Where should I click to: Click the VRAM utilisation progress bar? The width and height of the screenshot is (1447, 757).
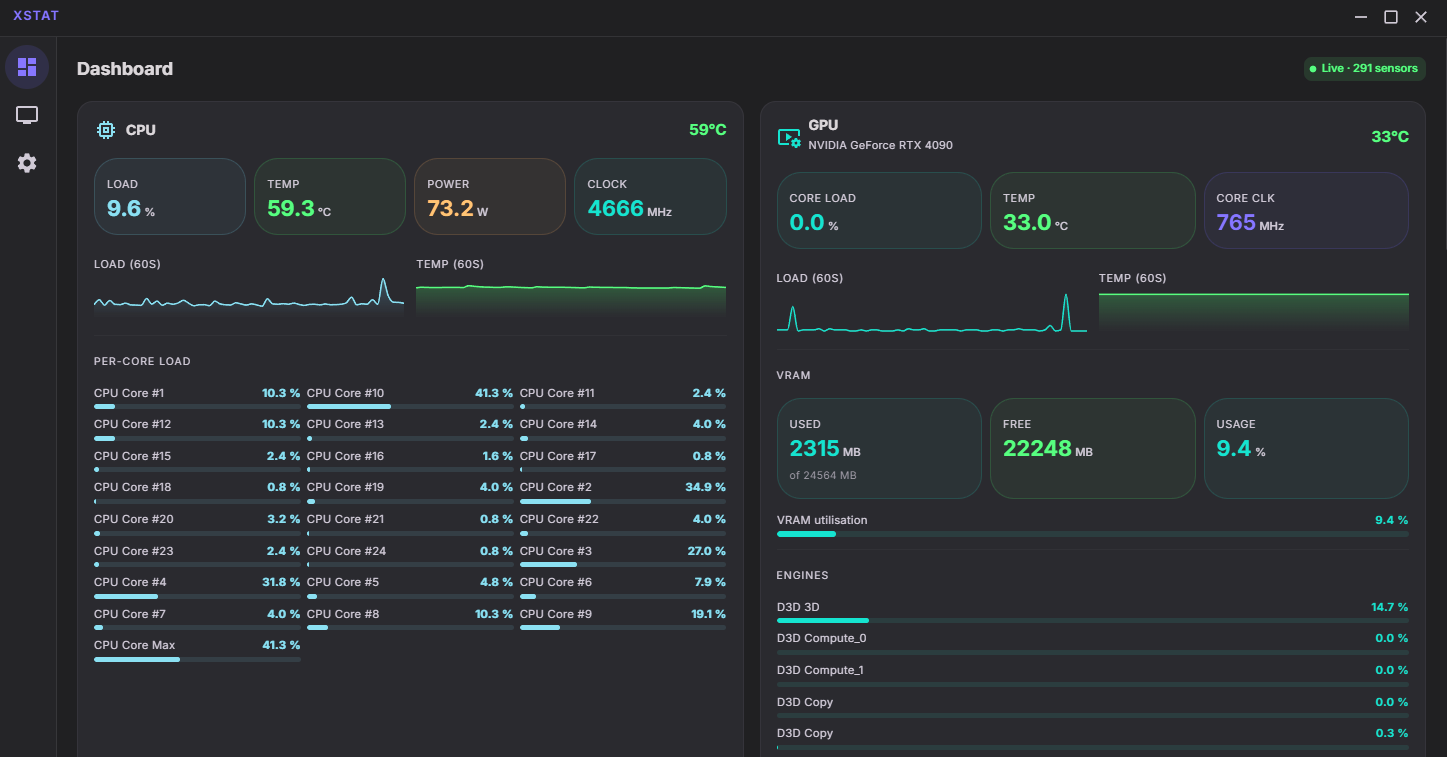point(1090,534)
